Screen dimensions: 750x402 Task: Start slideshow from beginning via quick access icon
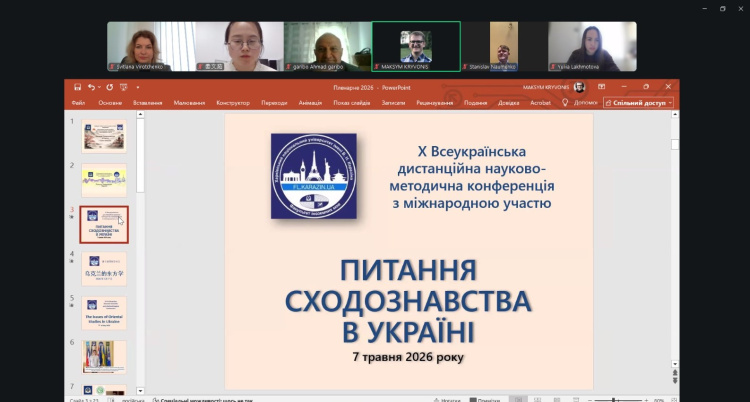pyautogui.click(x=123, y=87)
